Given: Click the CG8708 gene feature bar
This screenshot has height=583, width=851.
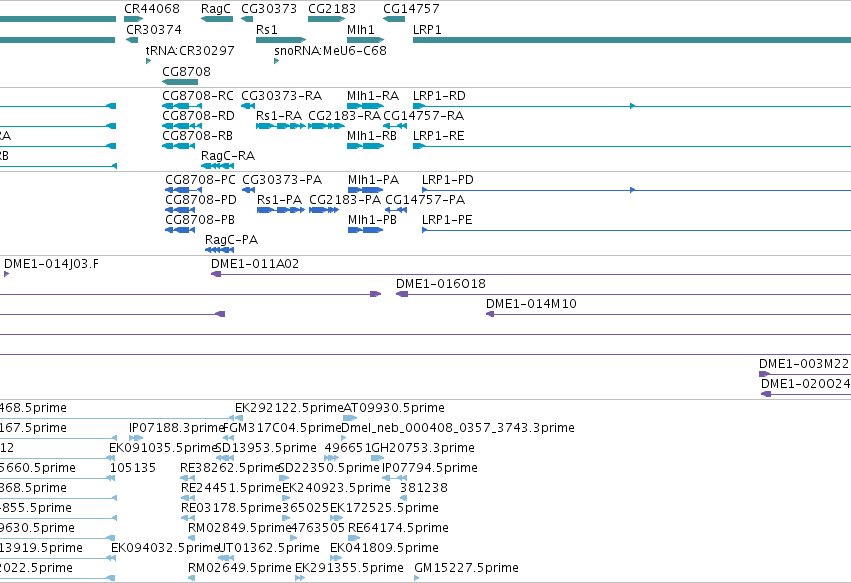Looking at the screenshot, I should tap(180, 82).
